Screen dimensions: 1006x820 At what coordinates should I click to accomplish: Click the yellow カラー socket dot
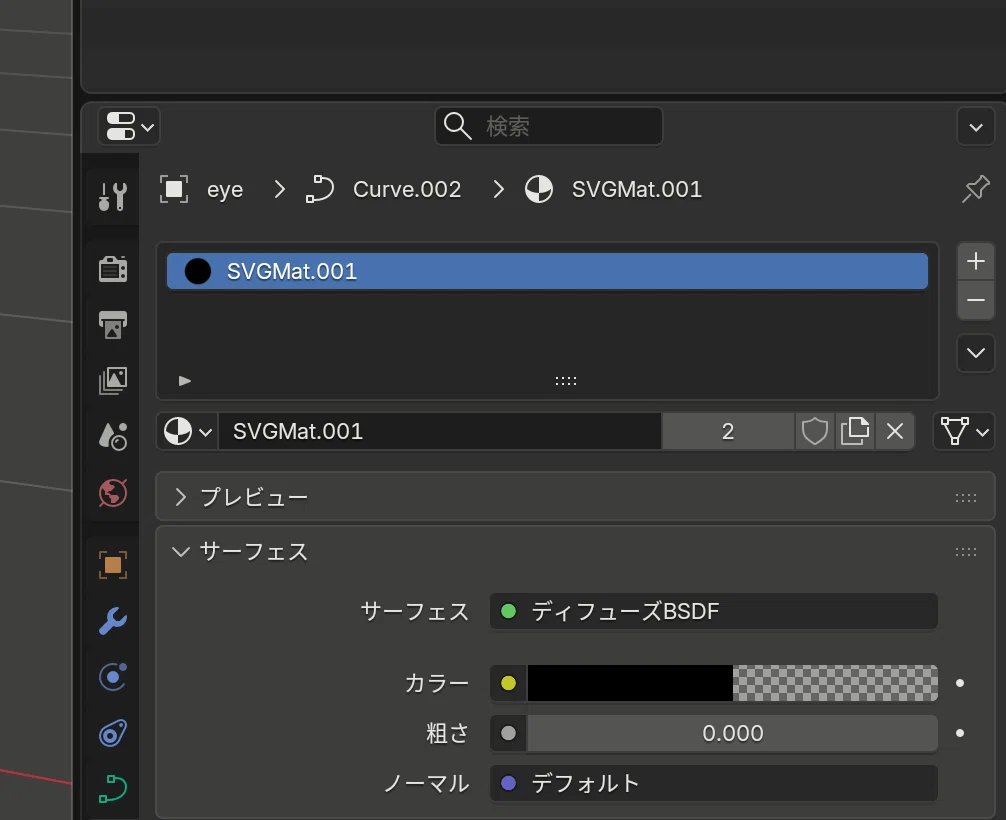click(x=508, y=683)
